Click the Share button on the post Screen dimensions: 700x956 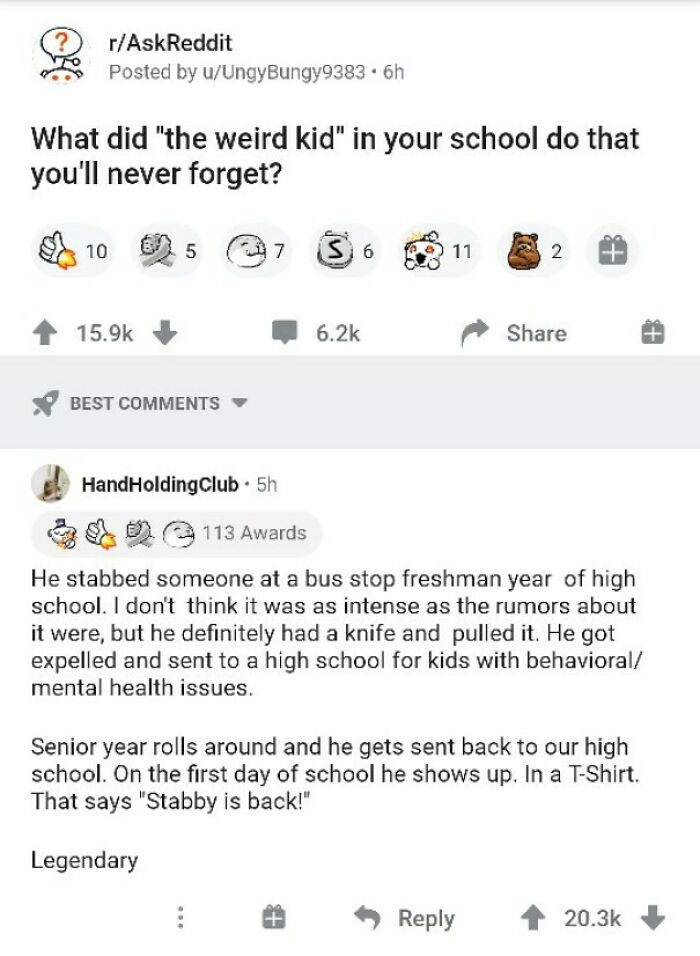tap(536, 333)
